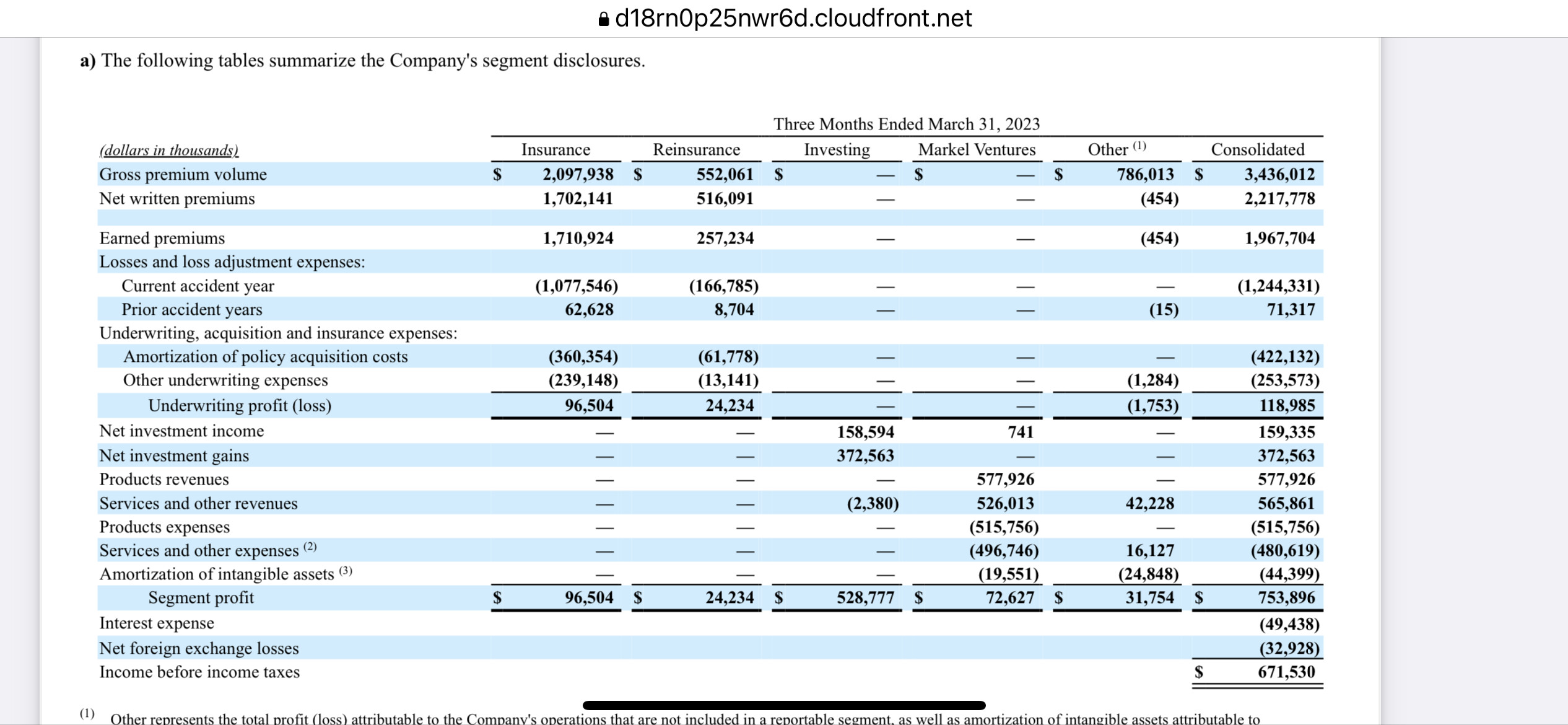This screenshot has width=1568, height=725.
Task: Select Investing net investment income 158,594
Action: point(865,432)
